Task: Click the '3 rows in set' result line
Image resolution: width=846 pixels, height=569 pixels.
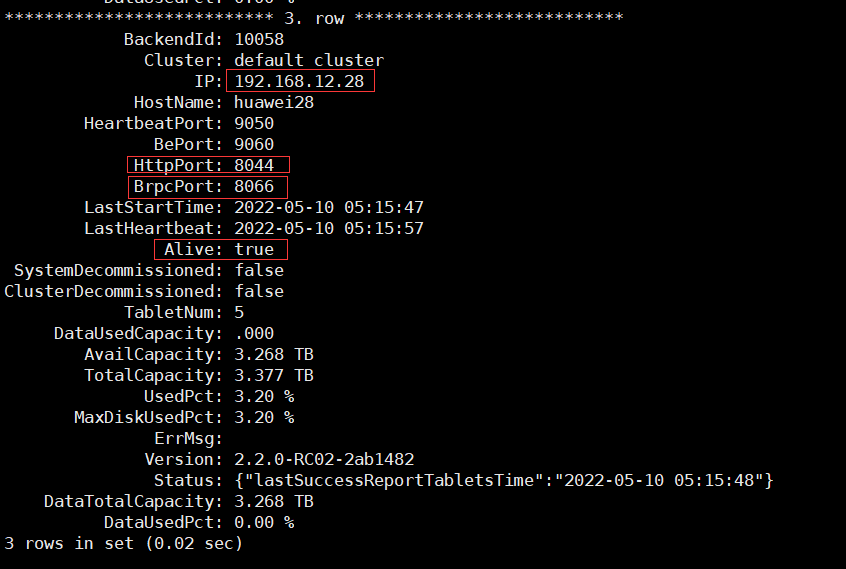Action: [124, 543]
